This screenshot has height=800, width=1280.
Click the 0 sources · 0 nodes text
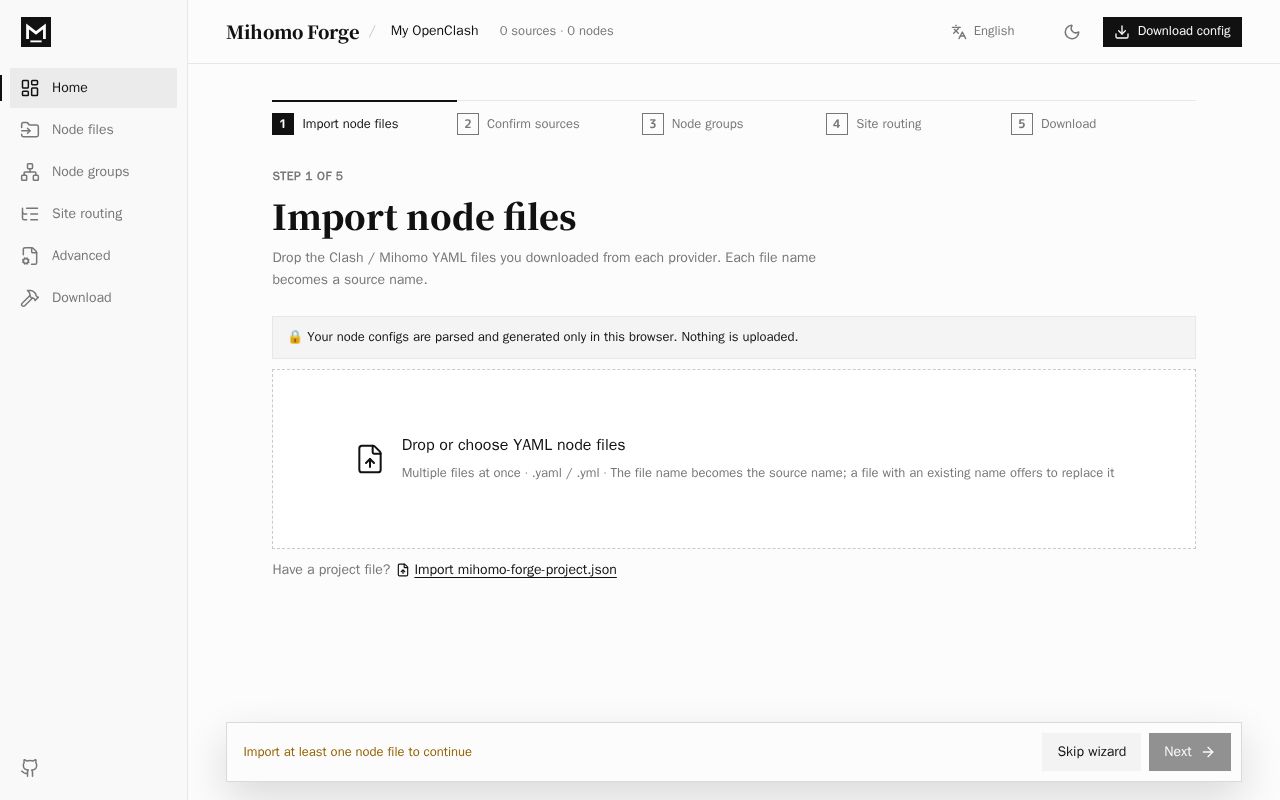coord(556,31)
